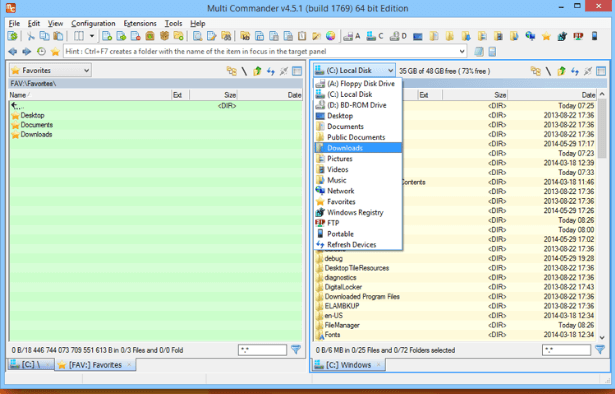This screenshot has width=615, height=394.
Task: Select the [FAV:] Favorites tab
Action: tap(95, 365)
